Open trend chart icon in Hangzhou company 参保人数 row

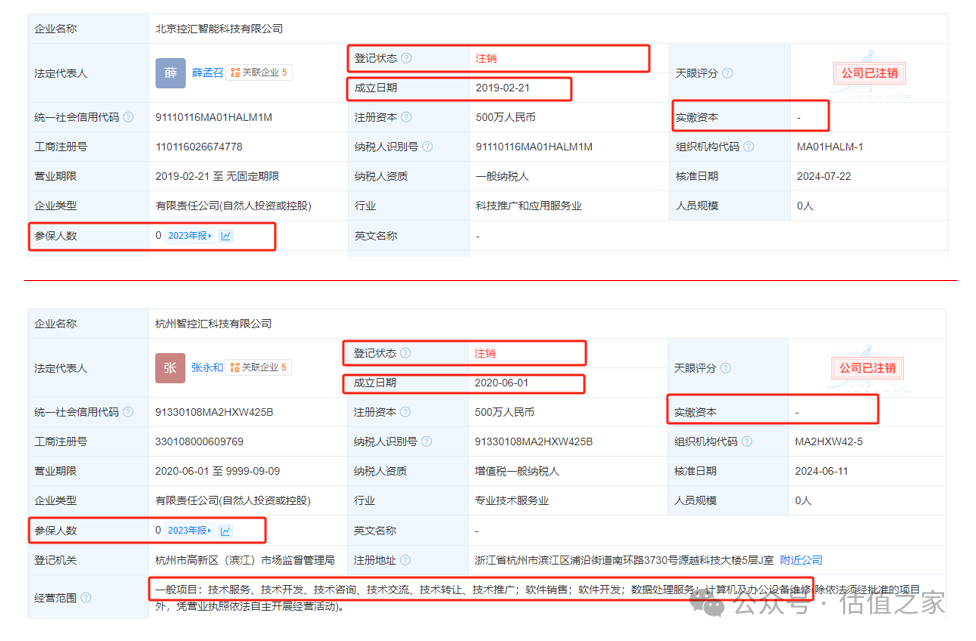[x=225, y=531]
